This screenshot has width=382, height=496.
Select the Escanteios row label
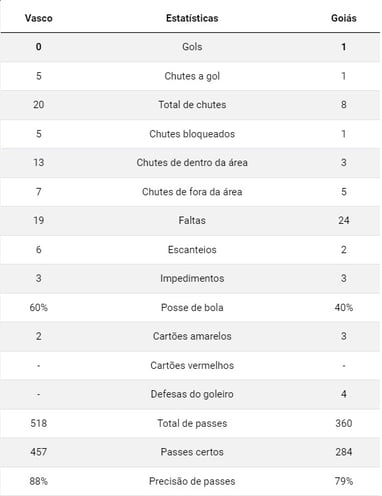point(192,250)
